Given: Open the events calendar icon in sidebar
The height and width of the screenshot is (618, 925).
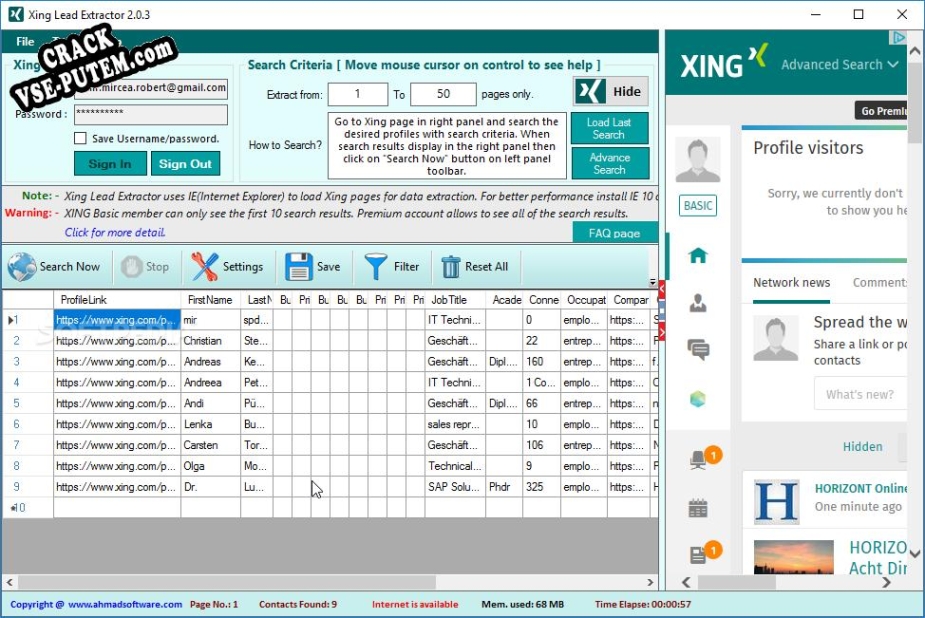Looking at the screenshot, I should click(698, 508).
